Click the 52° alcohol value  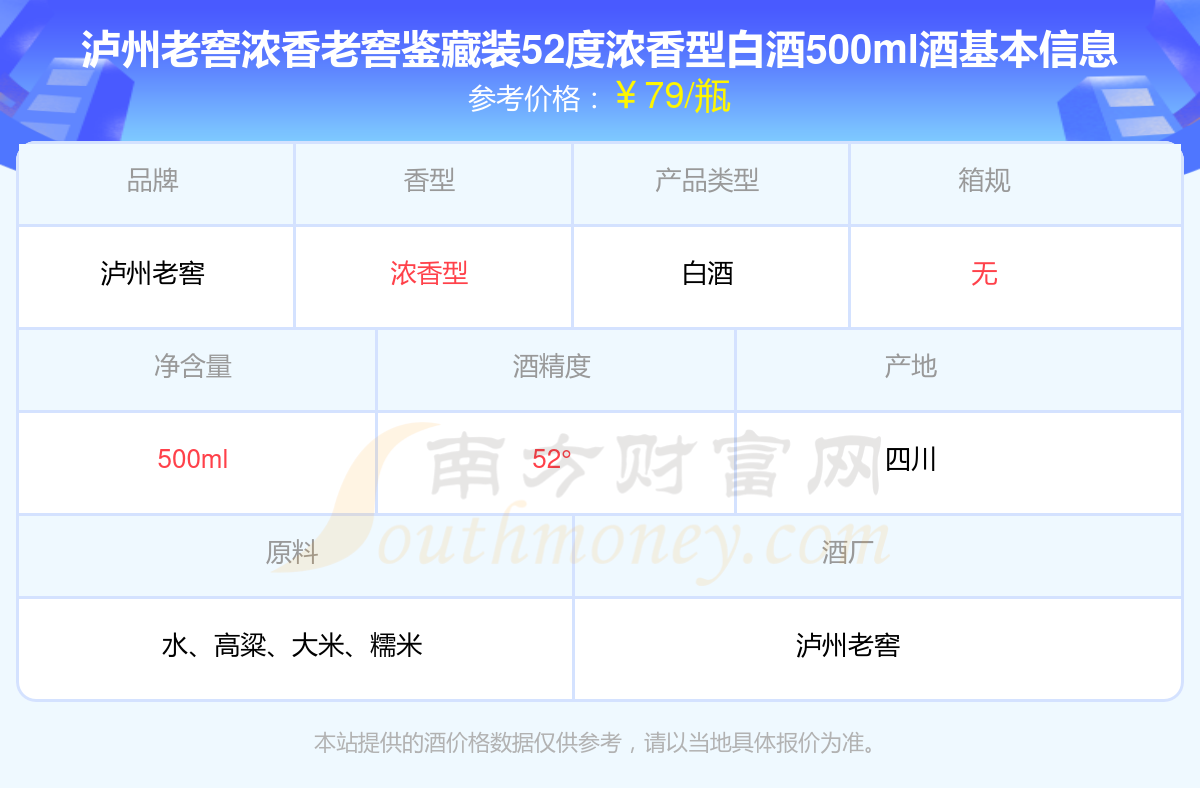click(552, 460)
